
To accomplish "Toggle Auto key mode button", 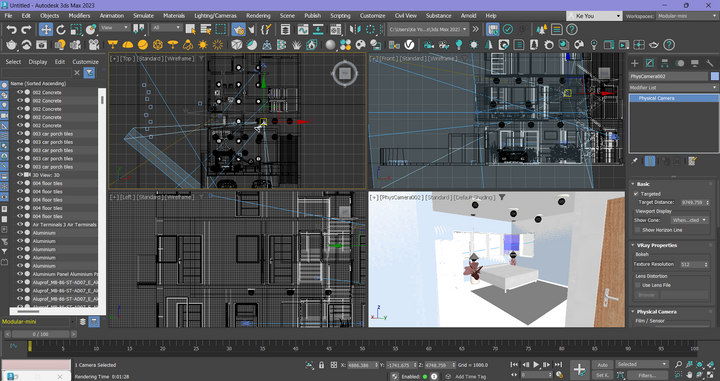I will pyautogui.click(x=602, y=365).
